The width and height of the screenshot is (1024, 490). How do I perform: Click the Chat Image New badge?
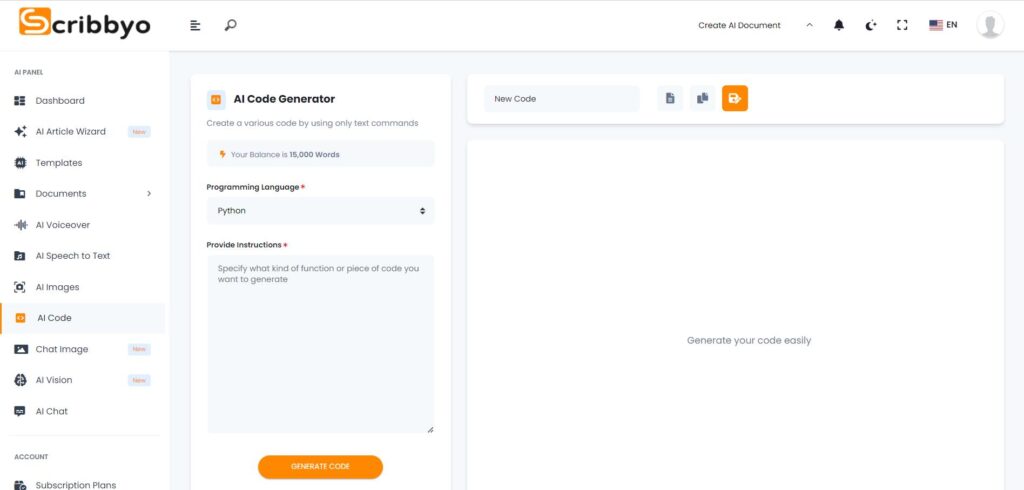(139, 349)
